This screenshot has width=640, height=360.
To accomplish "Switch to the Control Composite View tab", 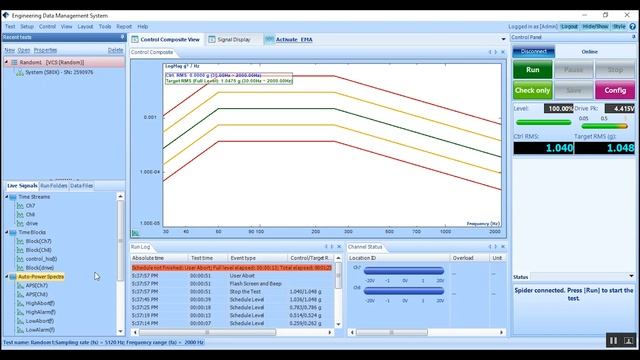I will click(166, 40).
